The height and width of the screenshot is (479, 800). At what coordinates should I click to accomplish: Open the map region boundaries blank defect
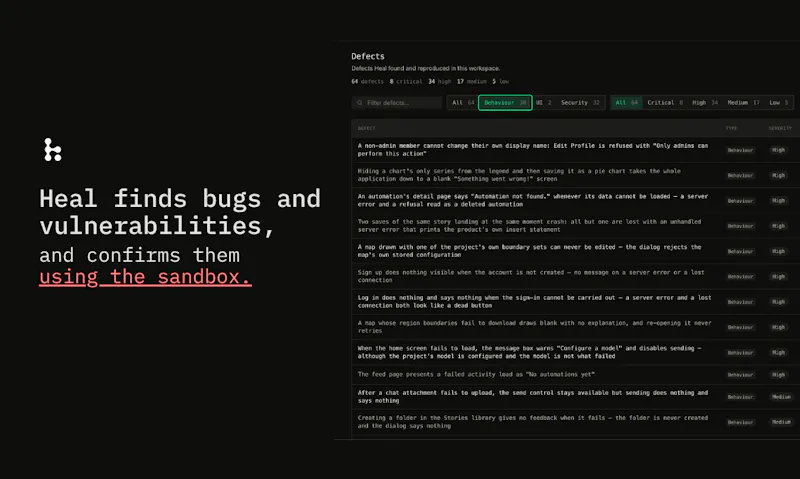point(576,327)
